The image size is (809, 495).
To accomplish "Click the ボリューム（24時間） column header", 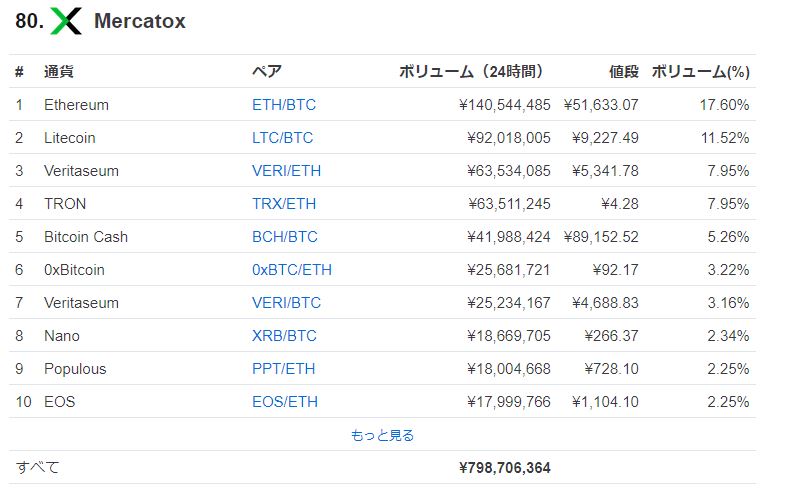I will [470, 72].
